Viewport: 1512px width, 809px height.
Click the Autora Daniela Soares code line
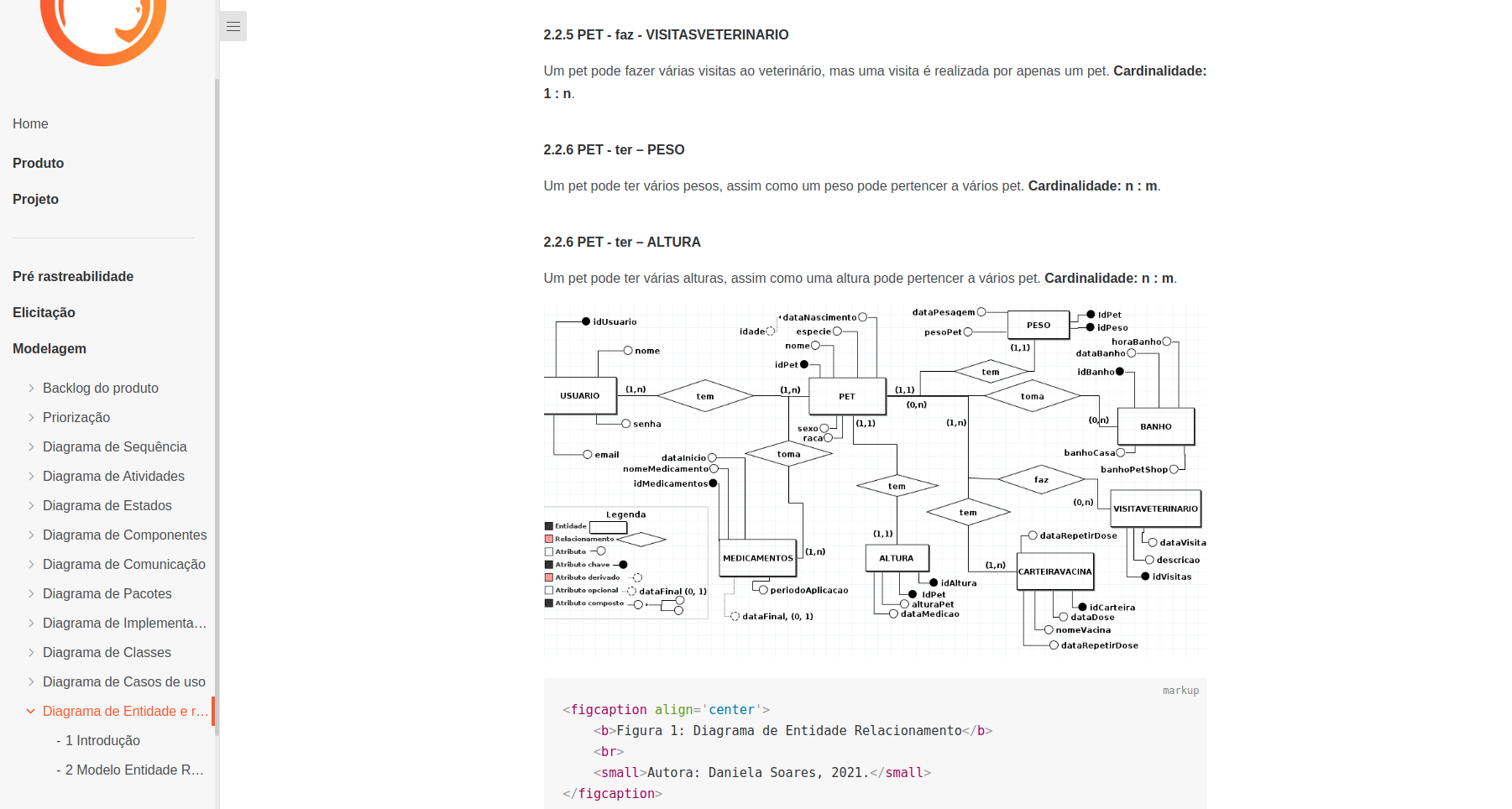coord(762,773)
